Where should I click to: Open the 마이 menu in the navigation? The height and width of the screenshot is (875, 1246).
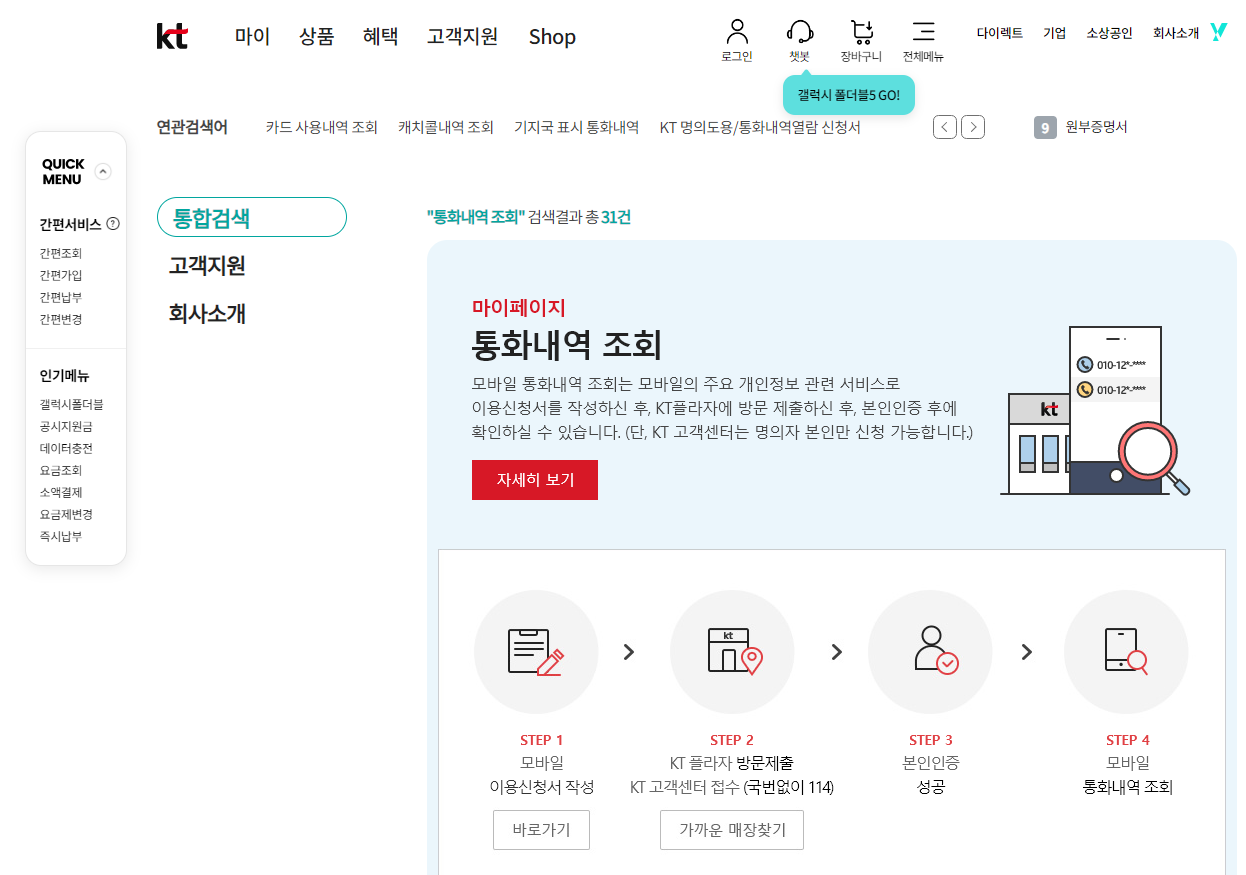coord(252,36)
